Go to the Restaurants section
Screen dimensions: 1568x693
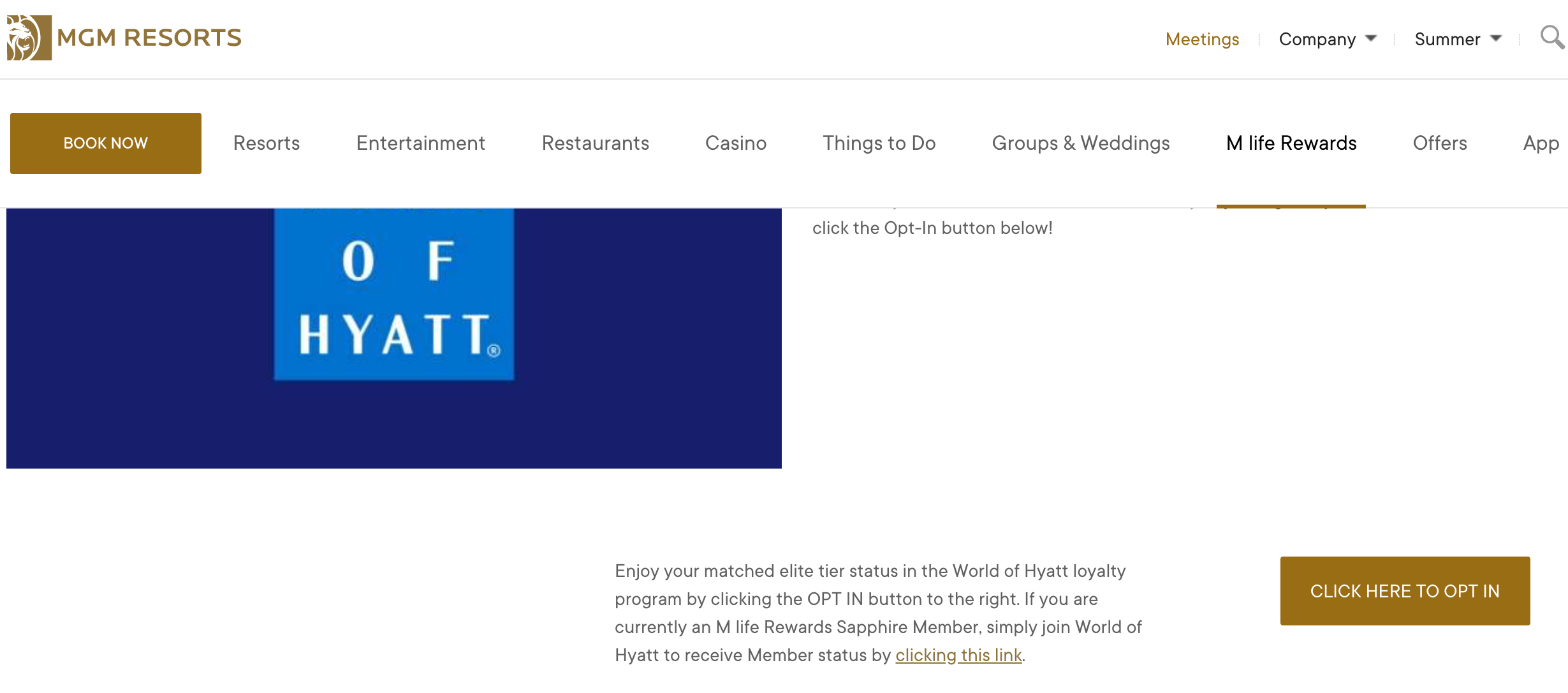tap(596, 143)
